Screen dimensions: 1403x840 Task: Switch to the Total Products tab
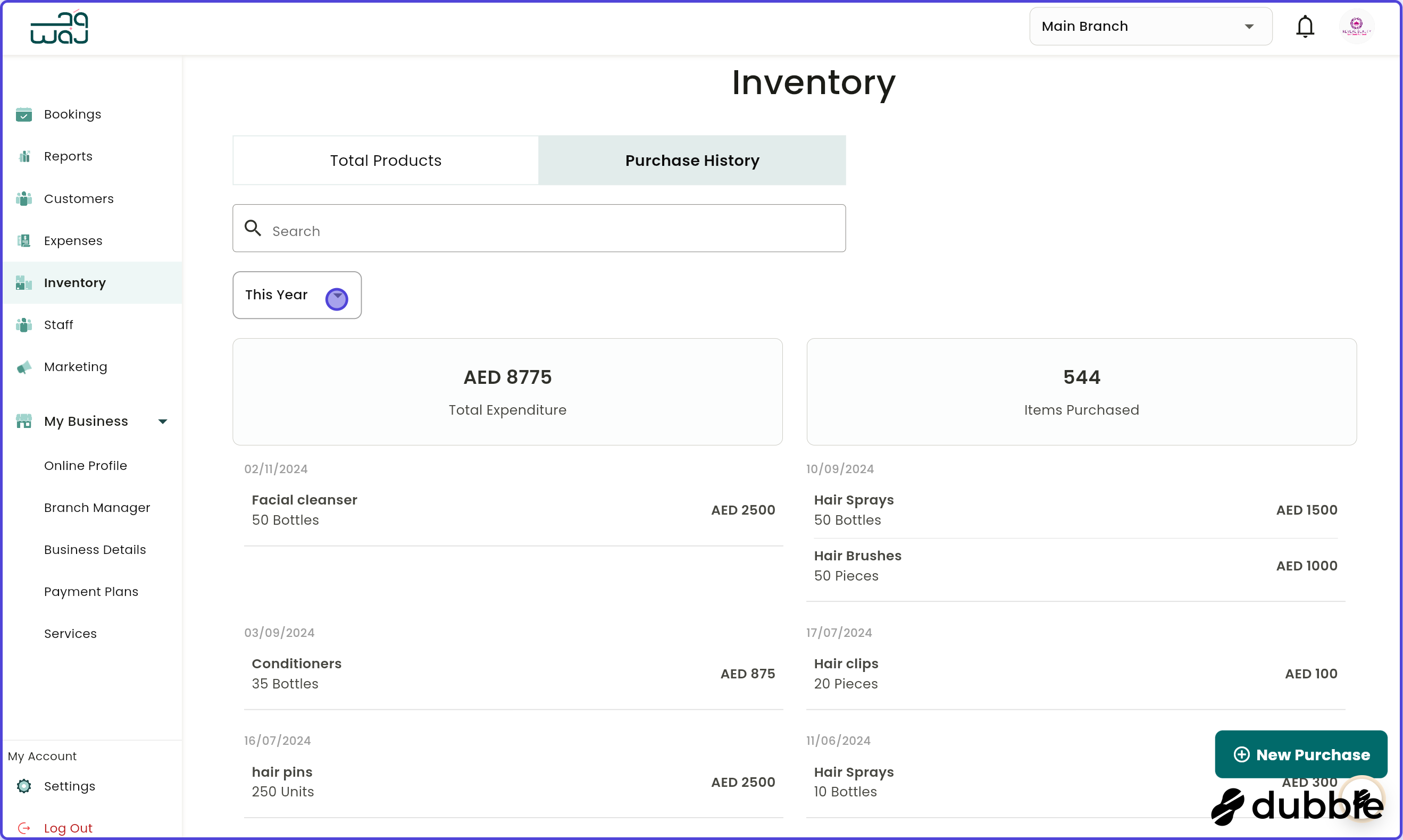pos(385,160)
